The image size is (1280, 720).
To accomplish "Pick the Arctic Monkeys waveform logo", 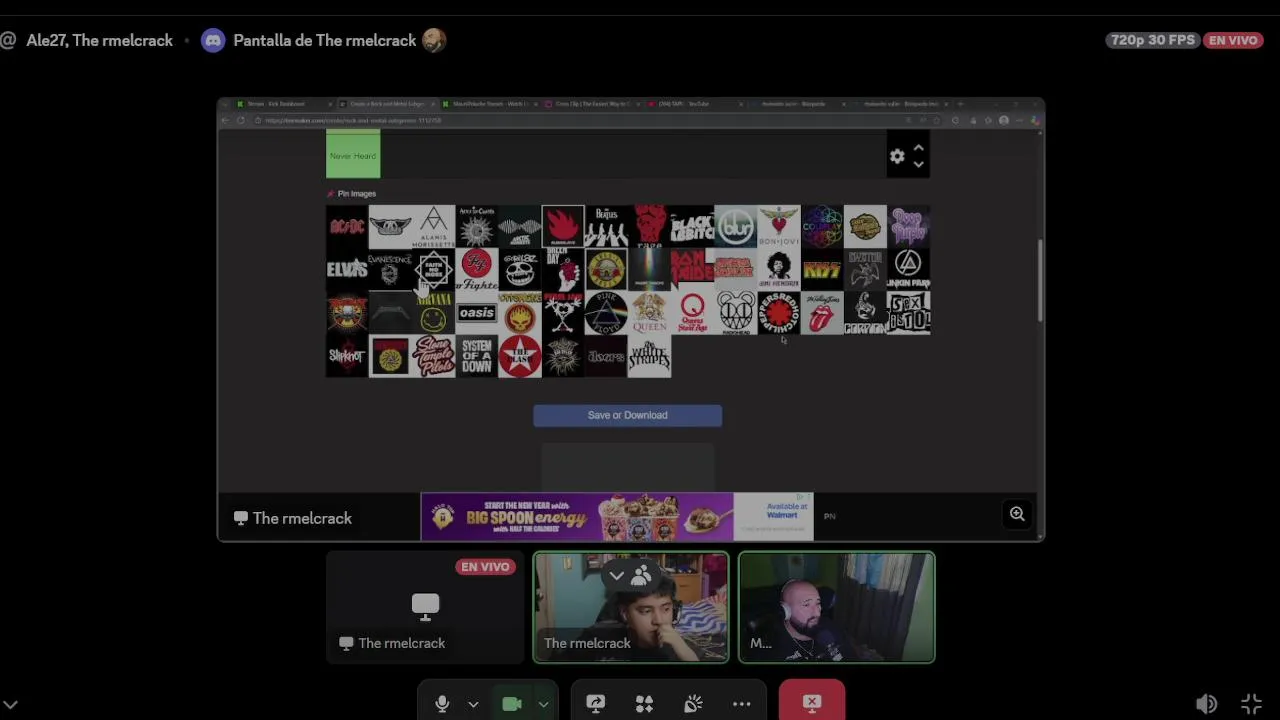I will (x=519, y=227).
